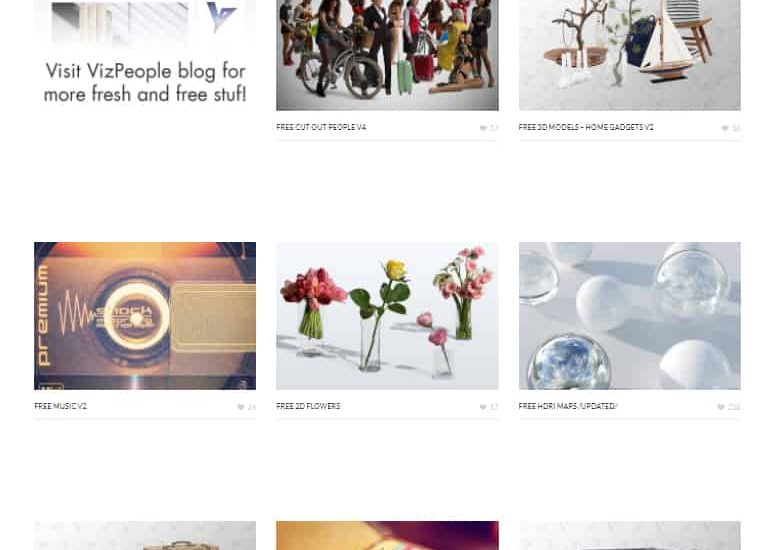777x550 pixels.
Task: Open the glass spheres HDRI thumbnail
Action: [629, 316]
